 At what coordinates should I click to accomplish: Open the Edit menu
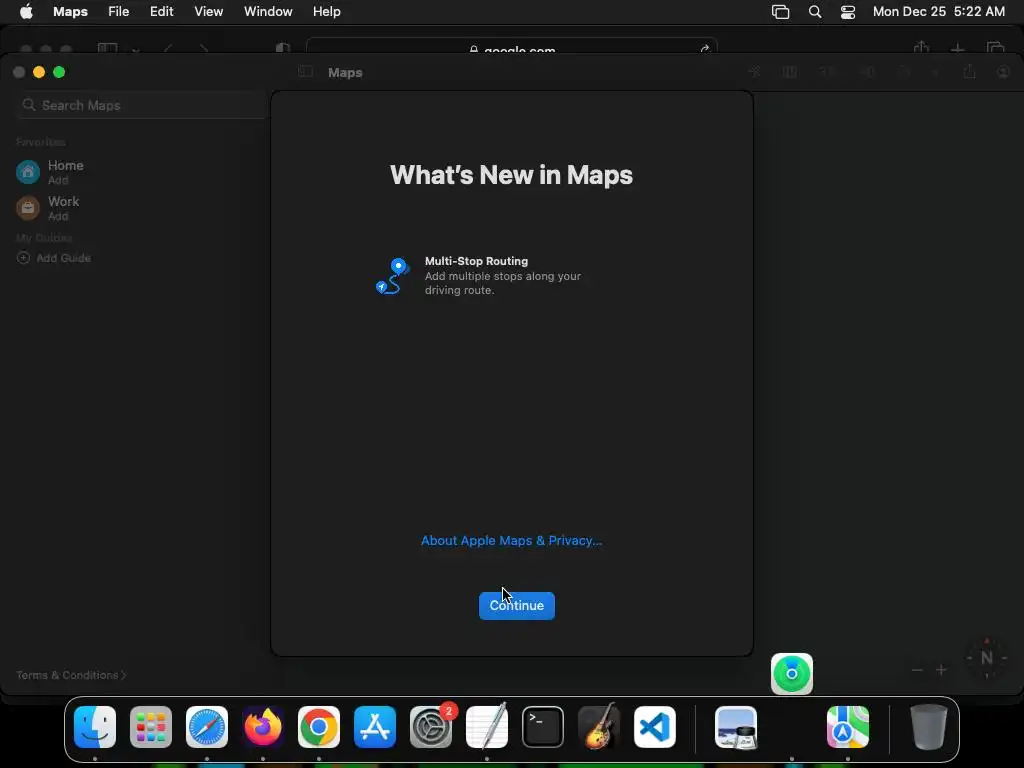click(x=161, y=12)
